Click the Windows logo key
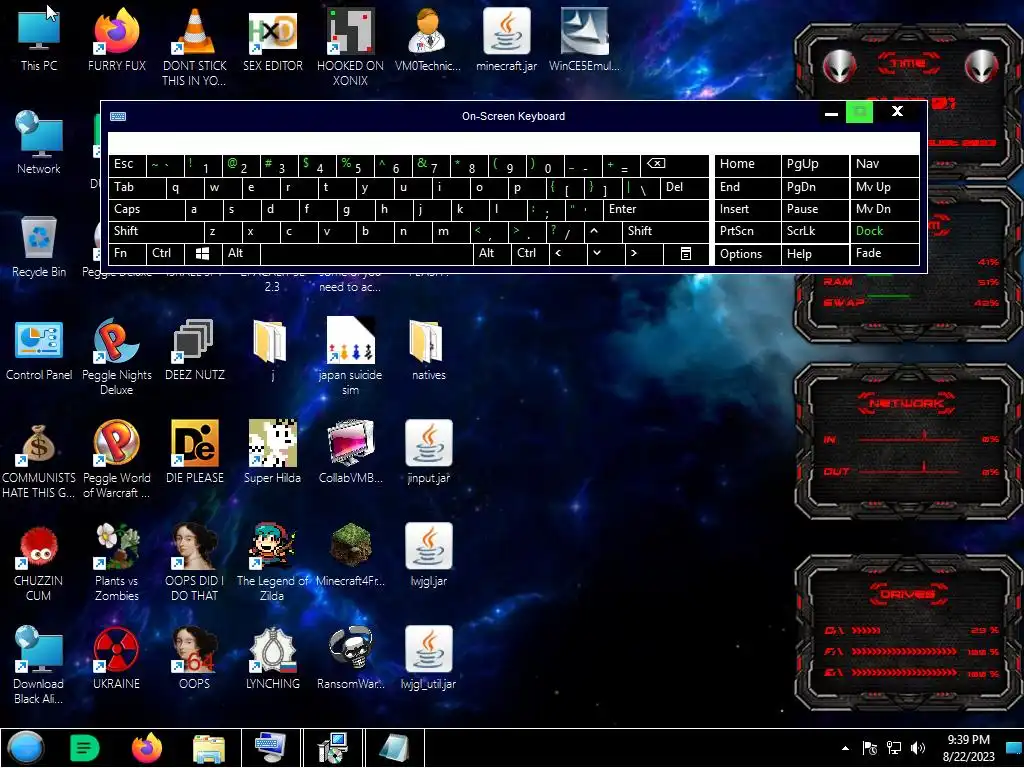 coord(203,253)
